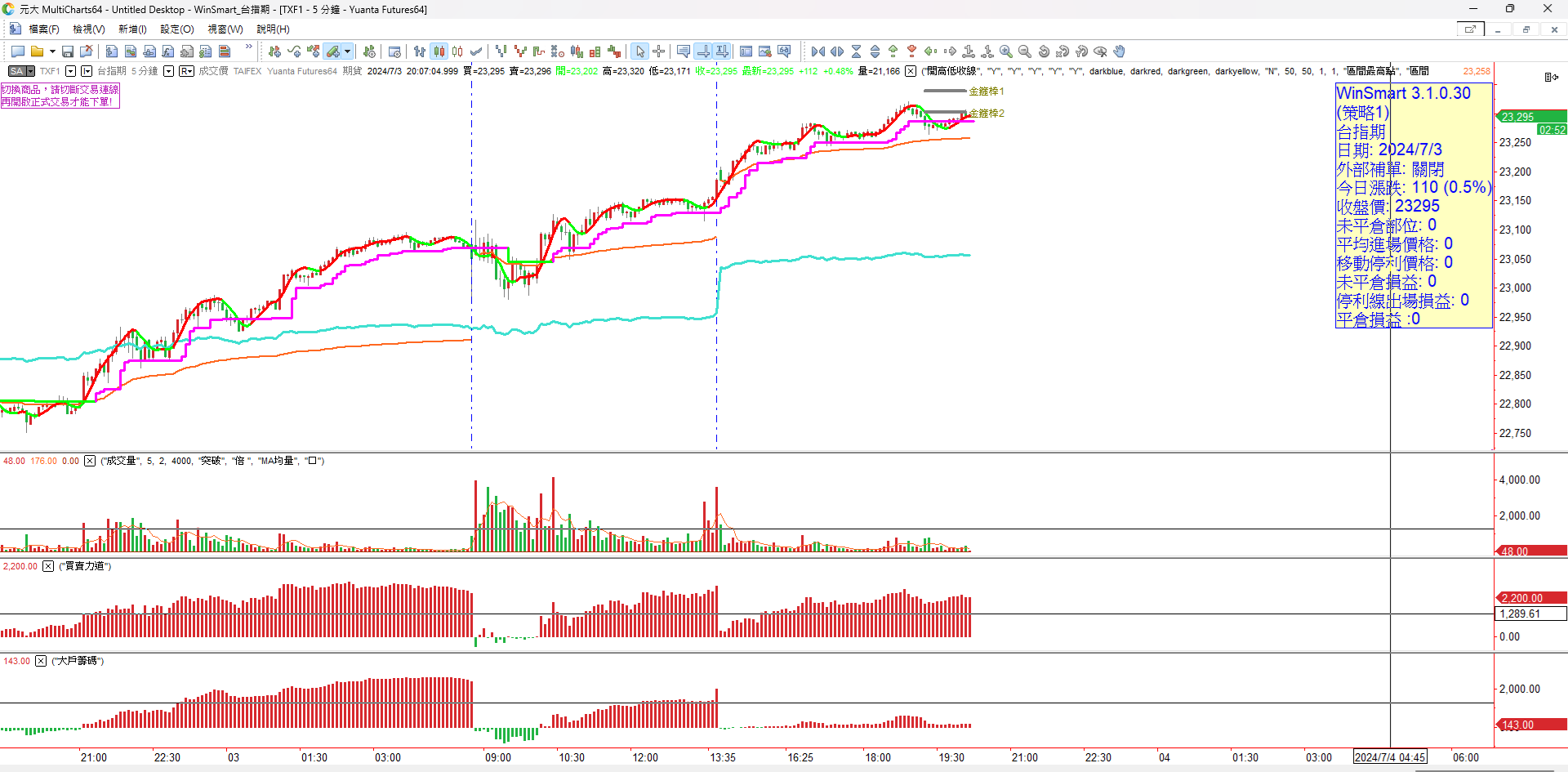Open the 設定(O) menu
1568x772 pixels.
(177, 29)
